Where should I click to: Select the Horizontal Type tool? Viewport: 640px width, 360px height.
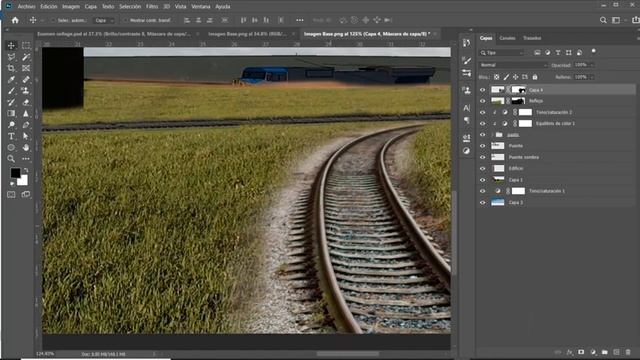click(x=11, y=136)
